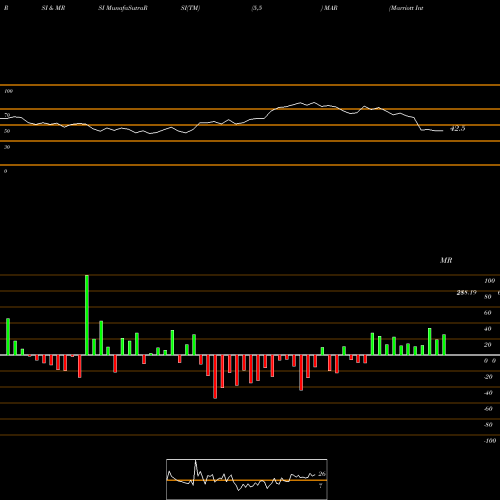Click the end of the RSI line next to 42.5
The width and height of the screenshot is (500, 500).
[442, 131]
